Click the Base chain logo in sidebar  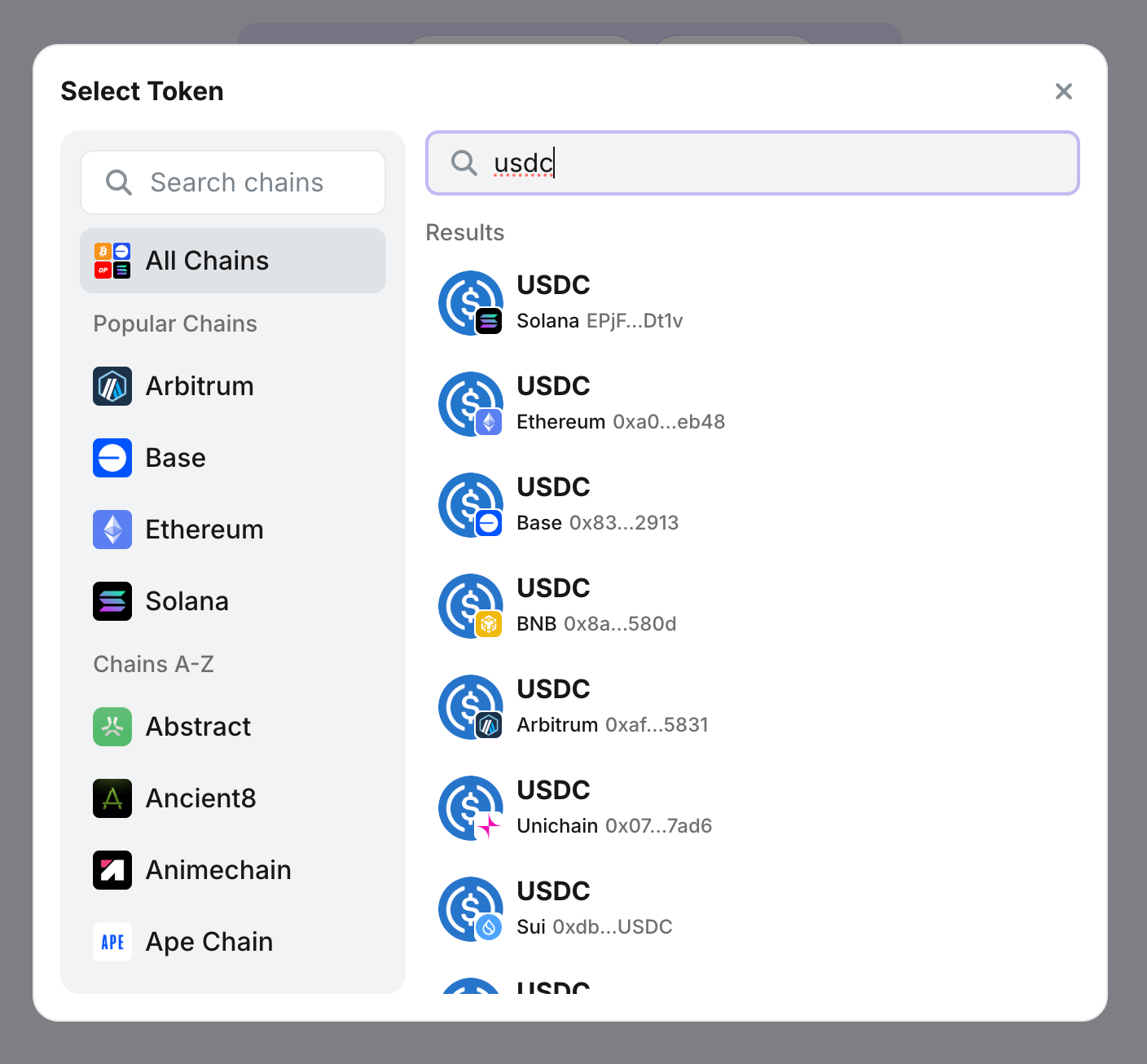(x=112, y=458)
